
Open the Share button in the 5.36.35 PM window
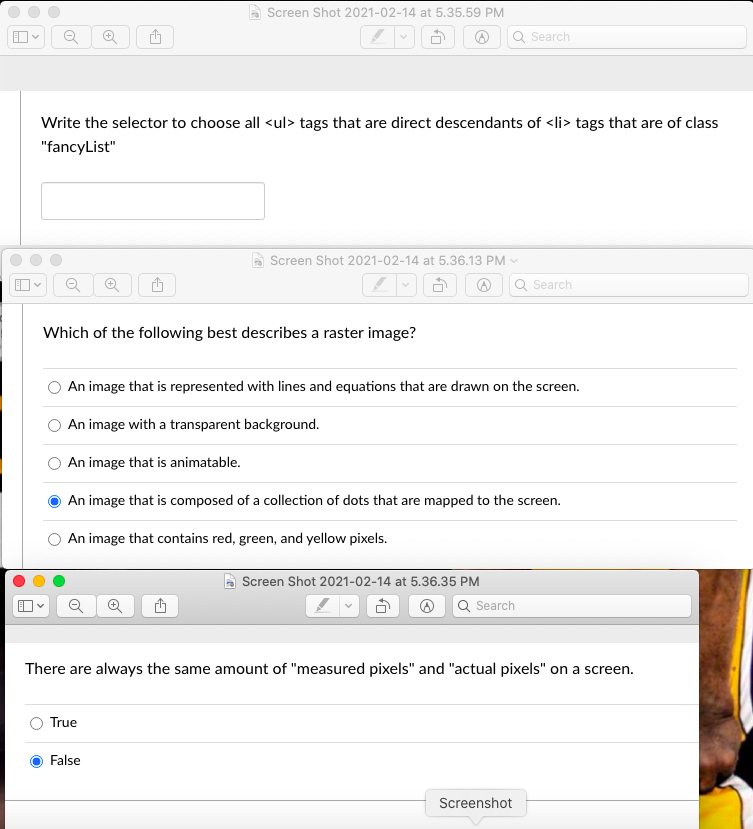160,606
